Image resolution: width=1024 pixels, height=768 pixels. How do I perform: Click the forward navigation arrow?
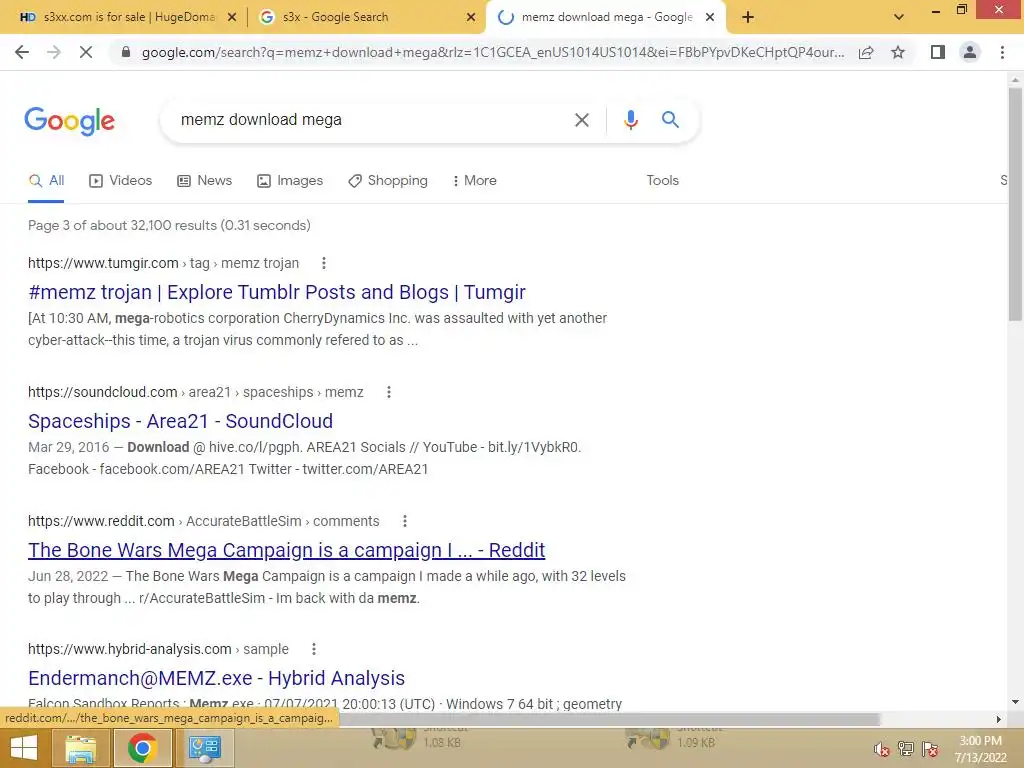pos(54,52)
